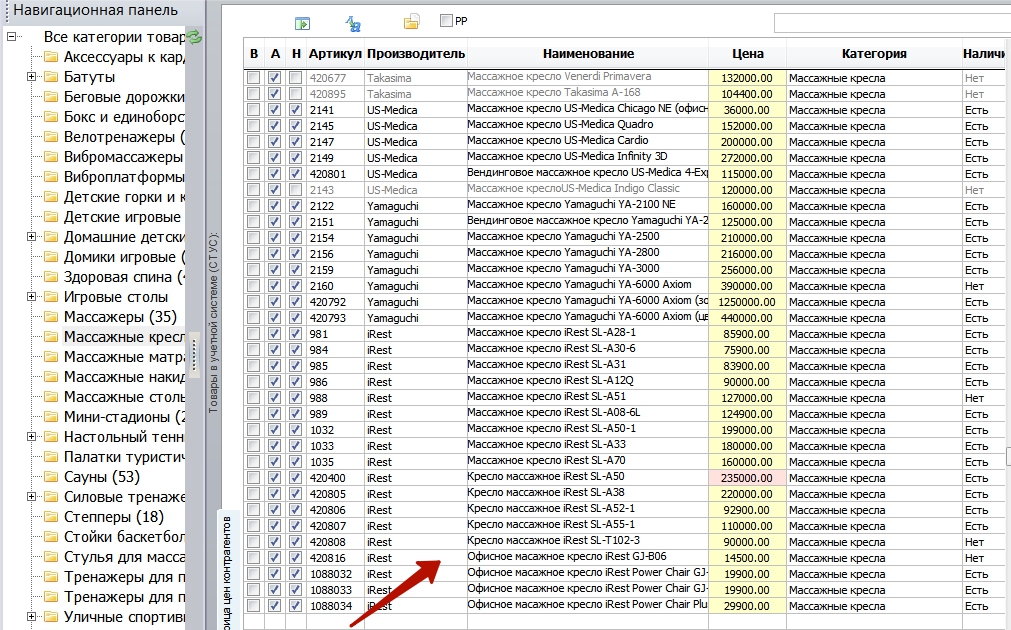Screen dimensions: 1011x630
Task: Click folder icon next to Бокс и единоборс
Action: tap(51, 117)
